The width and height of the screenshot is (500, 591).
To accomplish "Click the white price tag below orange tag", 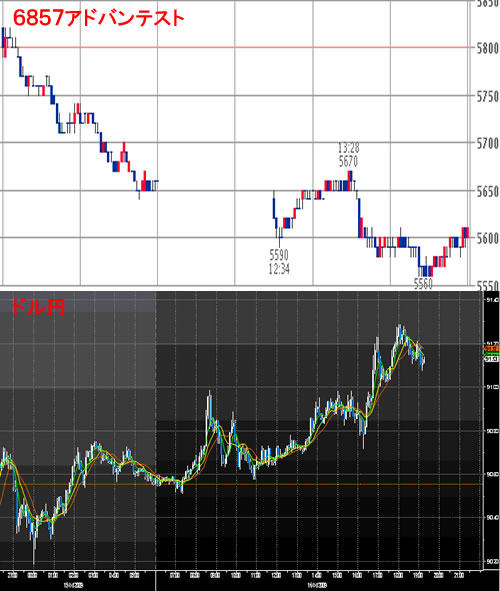I will 491,359.
